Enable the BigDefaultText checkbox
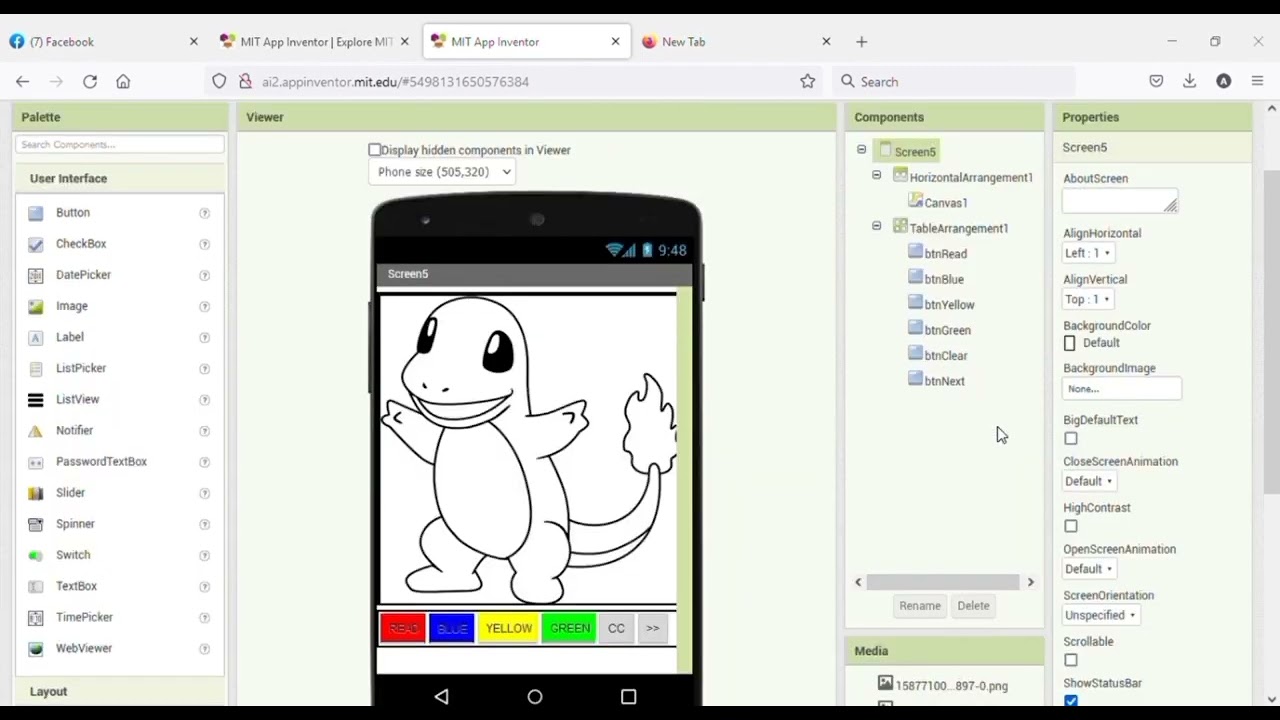The image size is (1280, 720). click(1071, 438)
